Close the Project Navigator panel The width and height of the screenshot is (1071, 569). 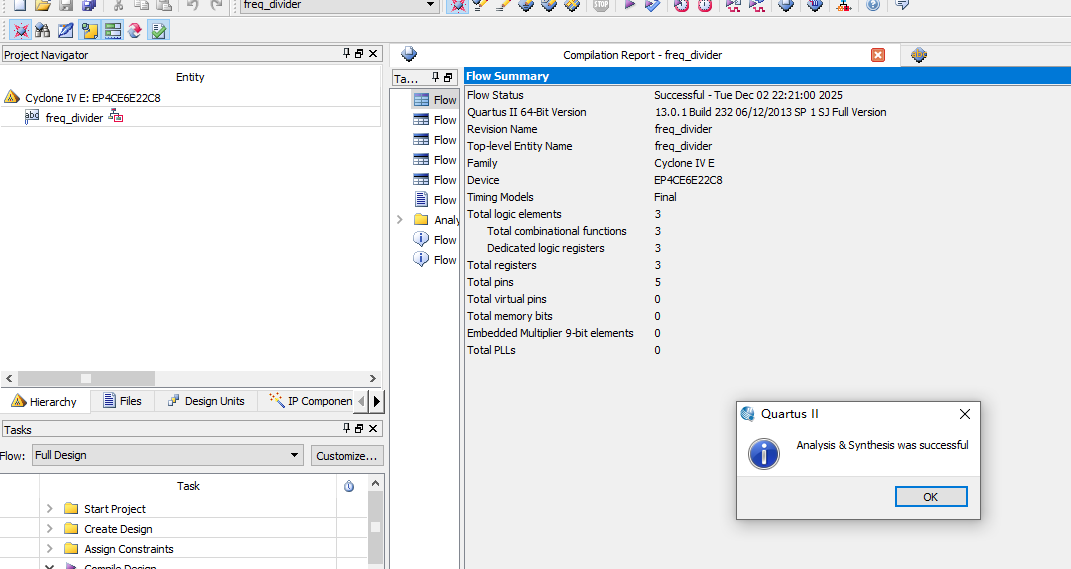373,53
